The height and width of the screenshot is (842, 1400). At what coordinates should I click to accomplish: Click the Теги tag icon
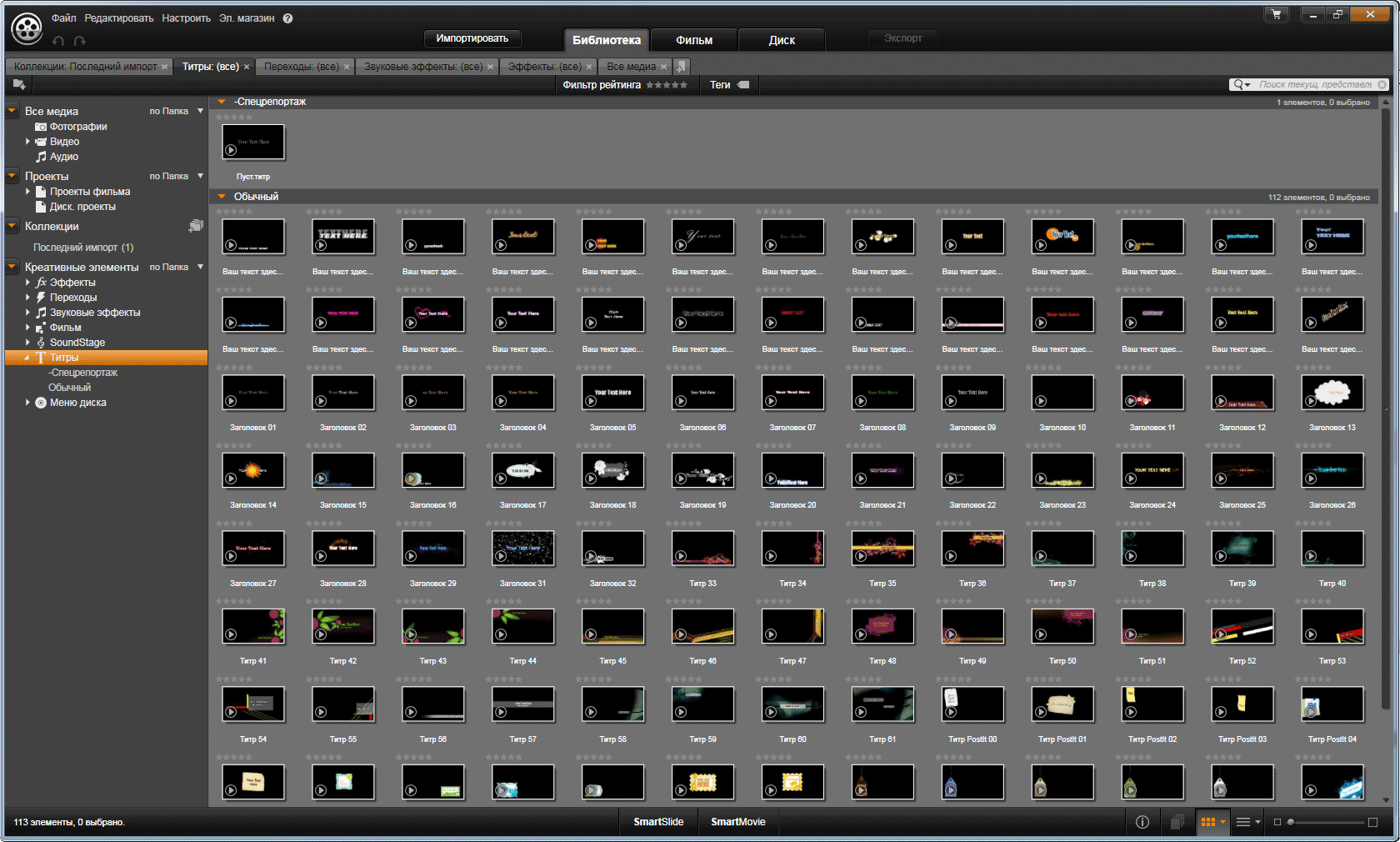(743, 85)
